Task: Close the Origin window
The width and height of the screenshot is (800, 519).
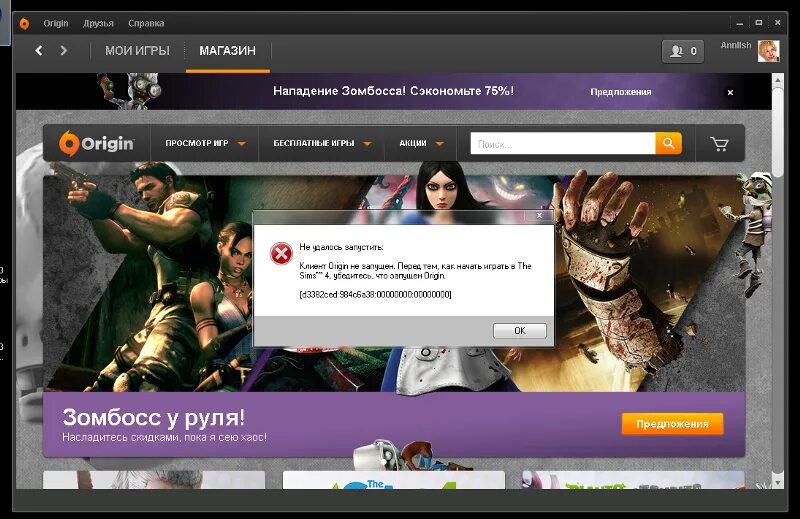Action: tap(778, 23)
